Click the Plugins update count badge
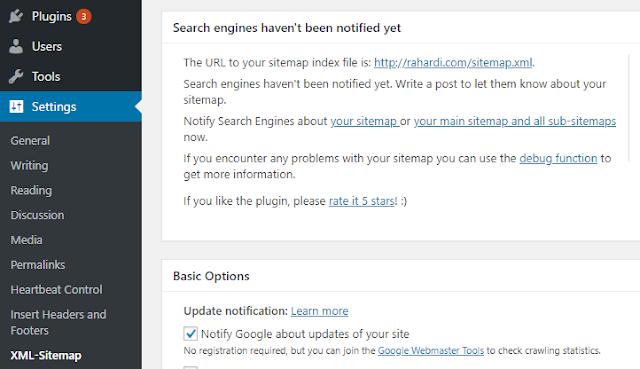 [84, 16]
